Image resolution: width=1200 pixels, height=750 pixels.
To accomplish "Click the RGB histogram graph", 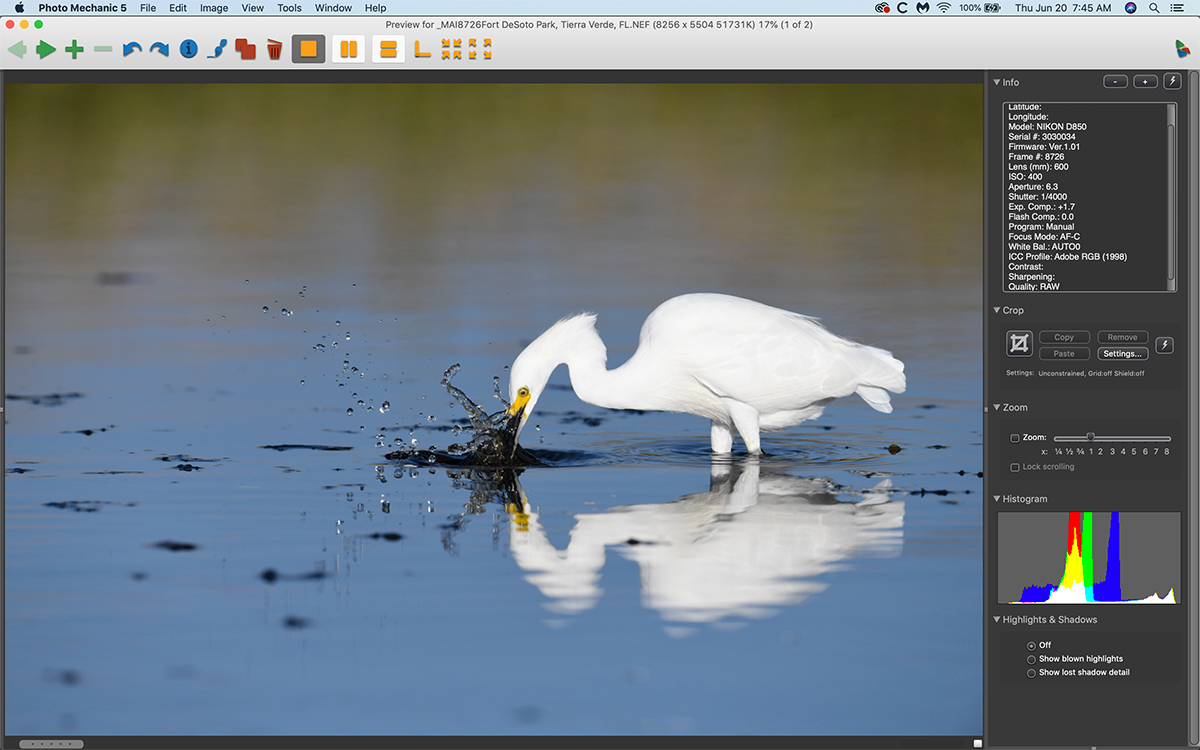I will (1087, 557).
